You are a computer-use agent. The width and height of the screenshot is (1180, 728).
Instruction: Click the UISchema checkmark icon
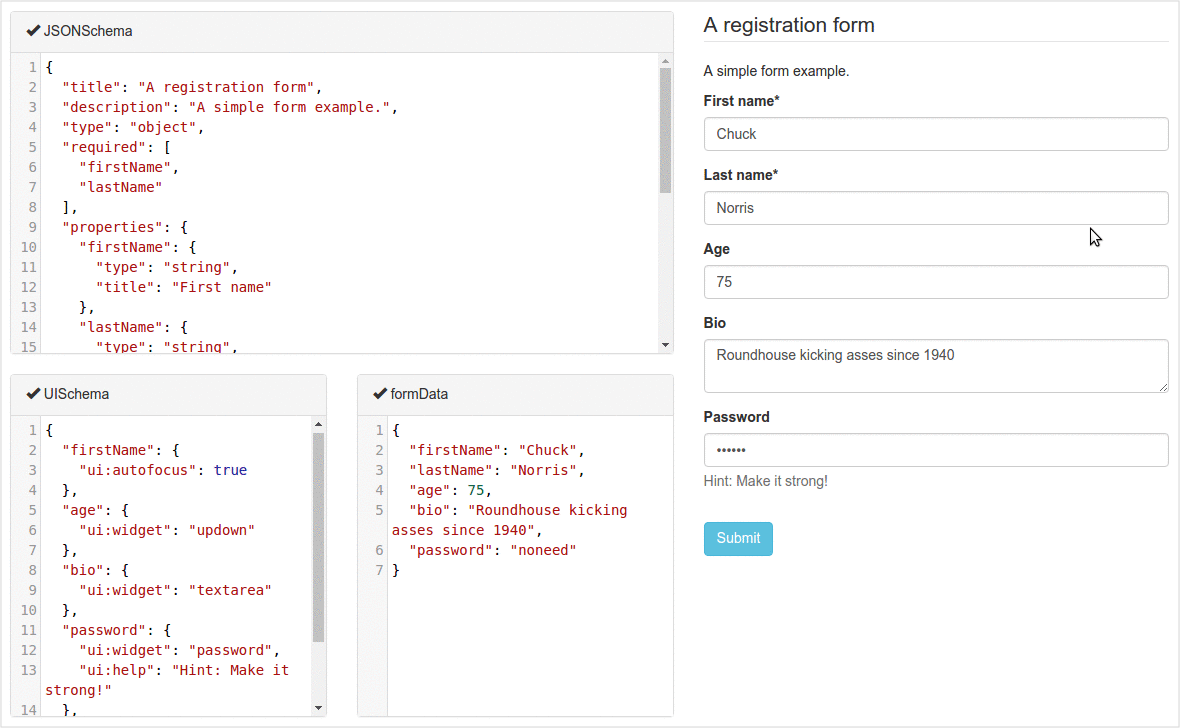click(33, 394)
